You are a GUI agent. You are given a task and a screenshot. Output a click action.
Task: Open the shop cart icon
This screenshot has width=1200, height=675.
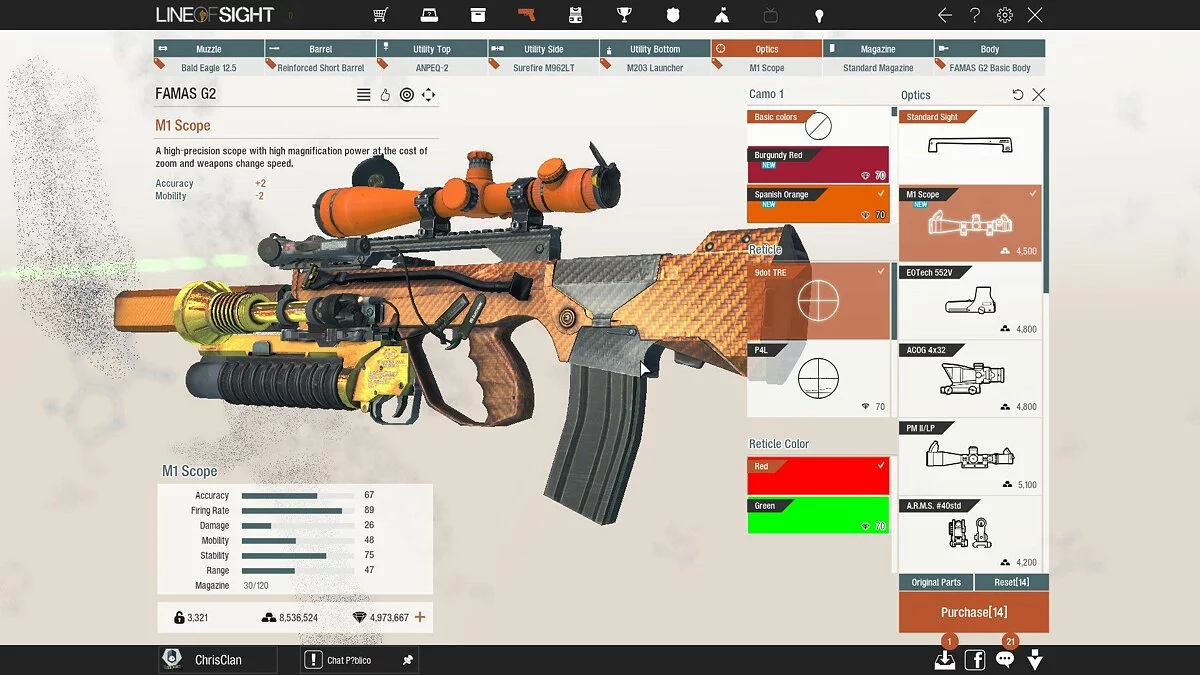tap(381, 15)
